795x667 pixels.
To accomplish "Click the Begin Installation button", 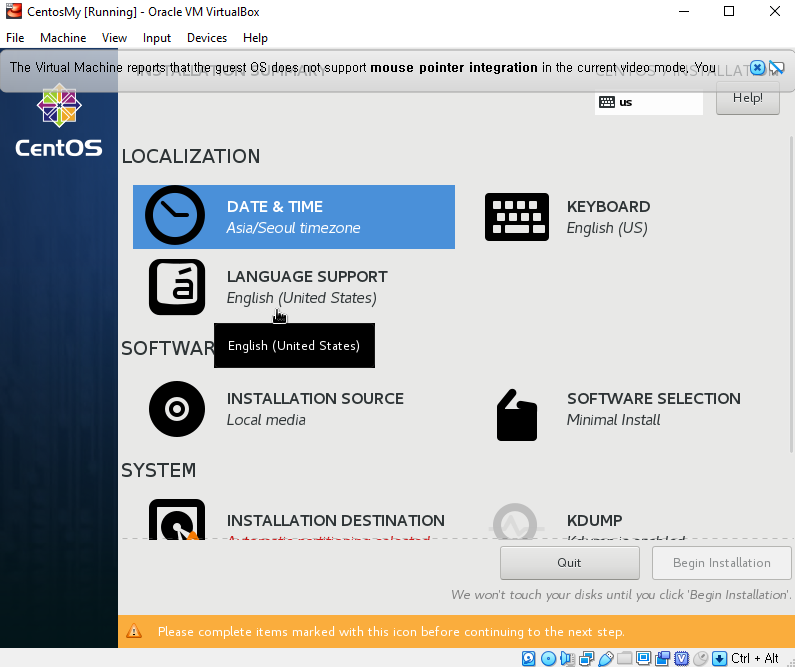I will pyautogui.click(x=721, y=563).
